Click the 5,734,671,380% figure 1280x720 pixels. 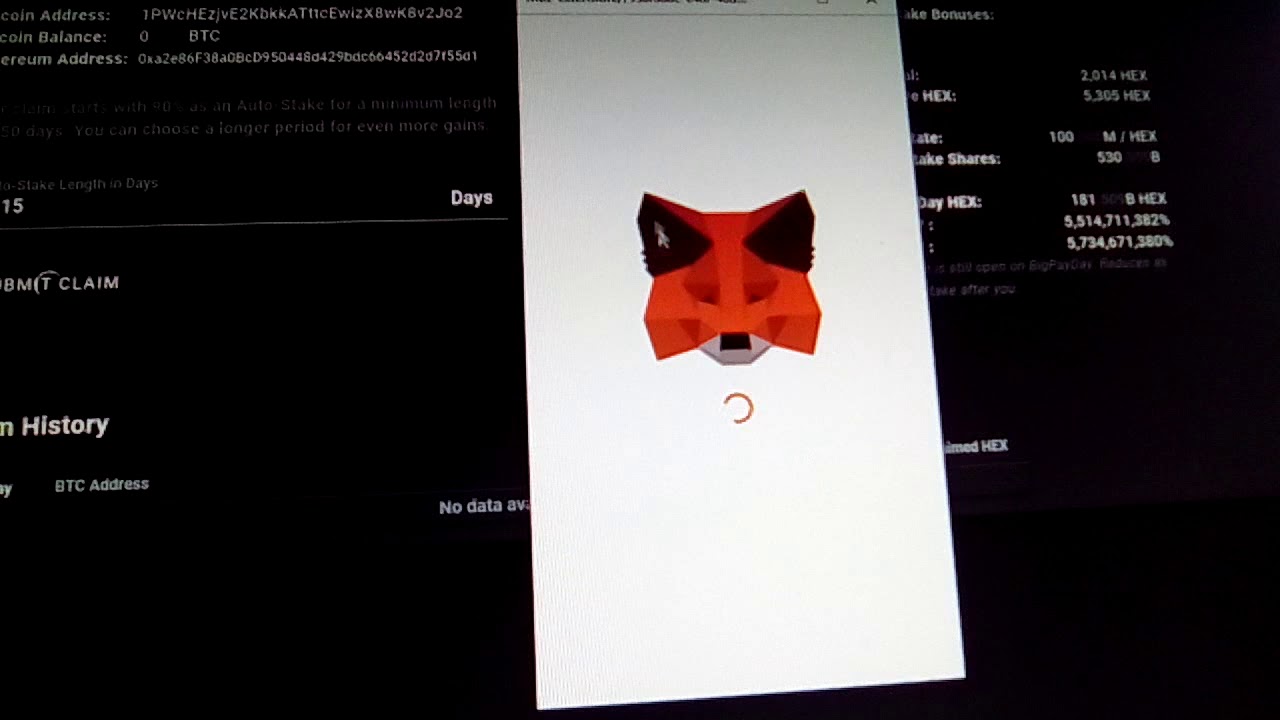pos(1119,242)
